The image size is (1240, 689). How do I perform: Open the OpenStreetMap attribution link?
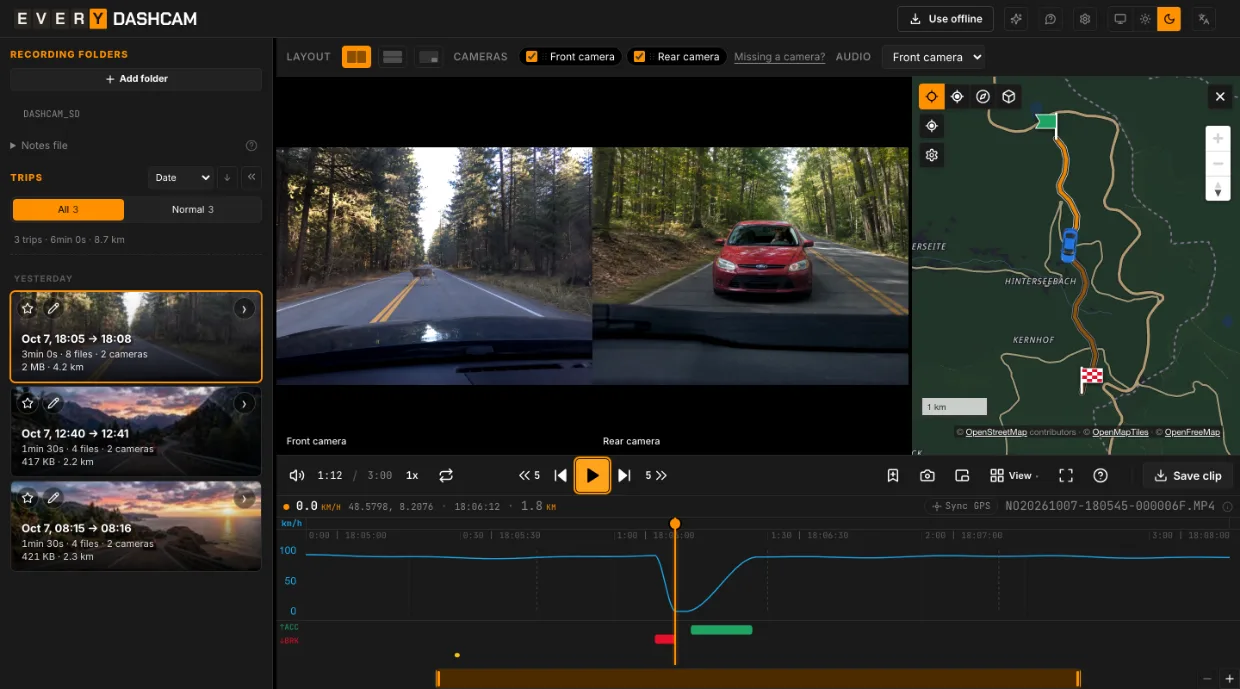tap(996, 432)
